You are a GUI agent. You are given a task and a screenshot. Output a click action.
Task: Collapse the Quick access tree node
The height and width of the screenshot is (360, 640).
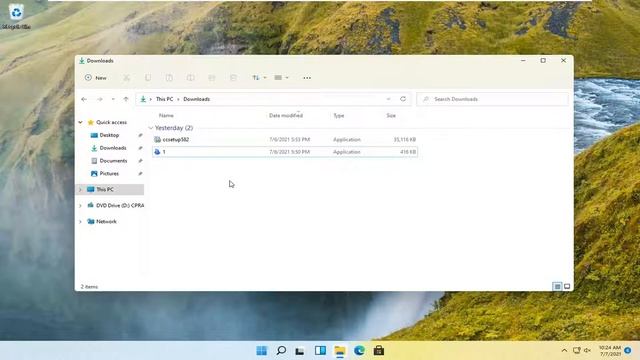click(x=80, y=122)
